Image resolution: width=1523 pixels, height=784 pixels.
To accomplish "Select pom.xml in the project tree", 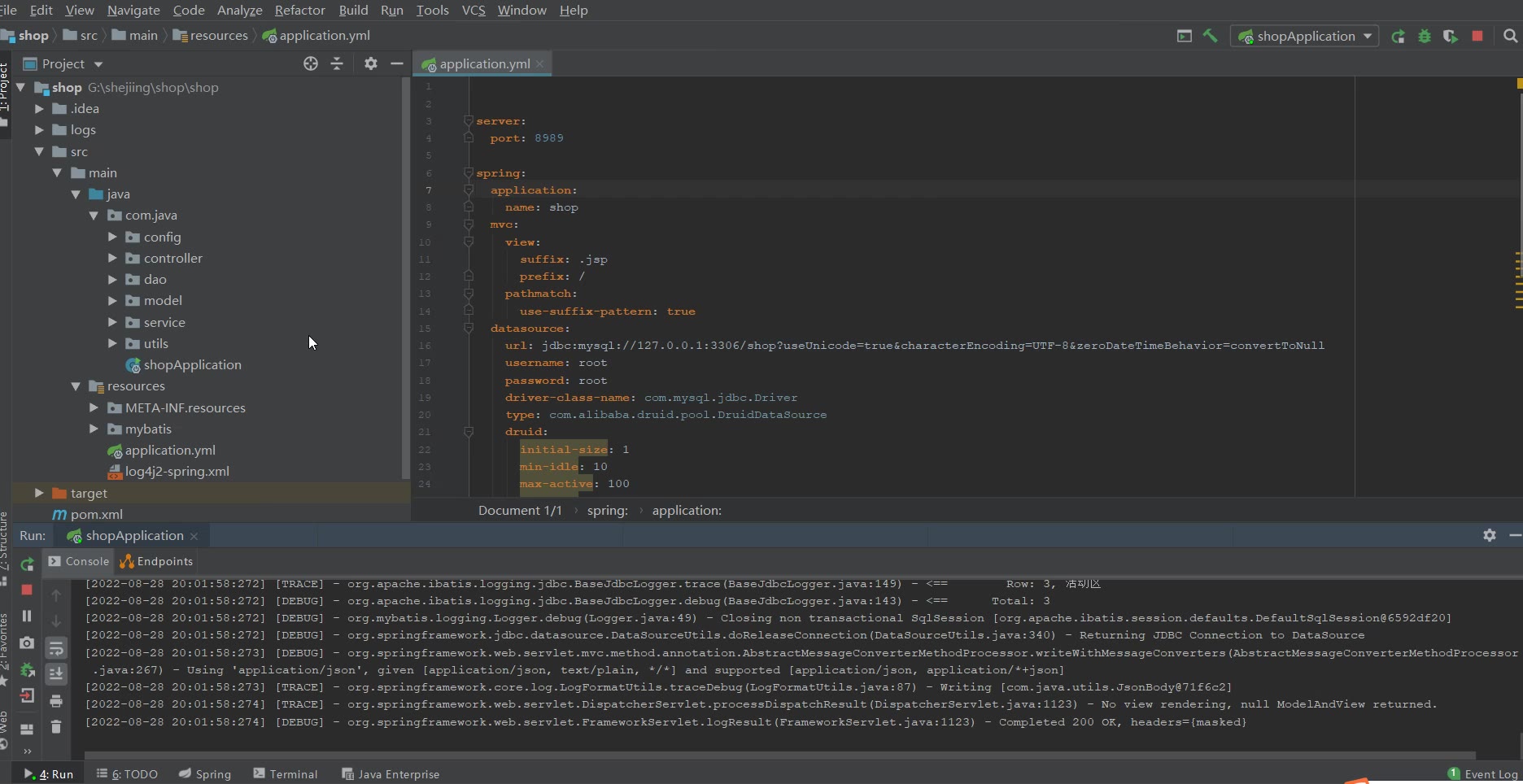I will [96, 514].
